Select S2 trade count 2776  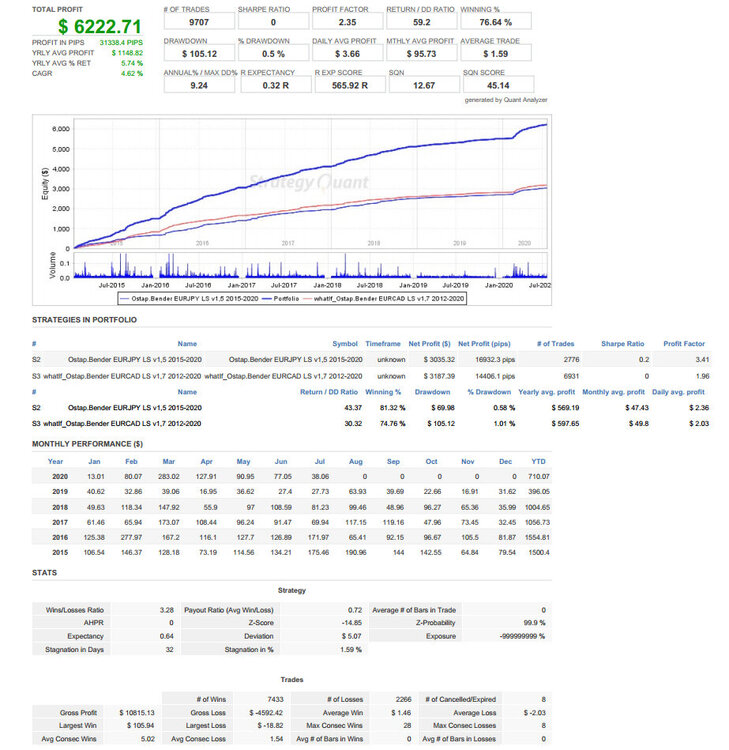pos(571,359)
